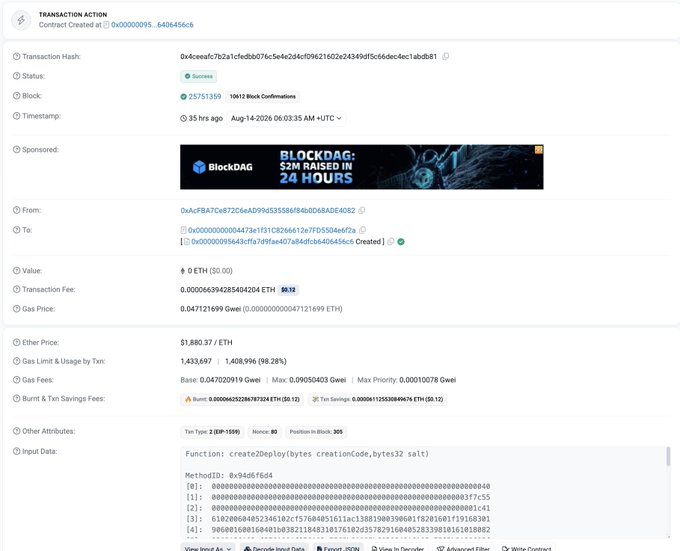Click help icon next to Gas Price
This screenshot has width=680, height=551.
(x=16, y=309)
